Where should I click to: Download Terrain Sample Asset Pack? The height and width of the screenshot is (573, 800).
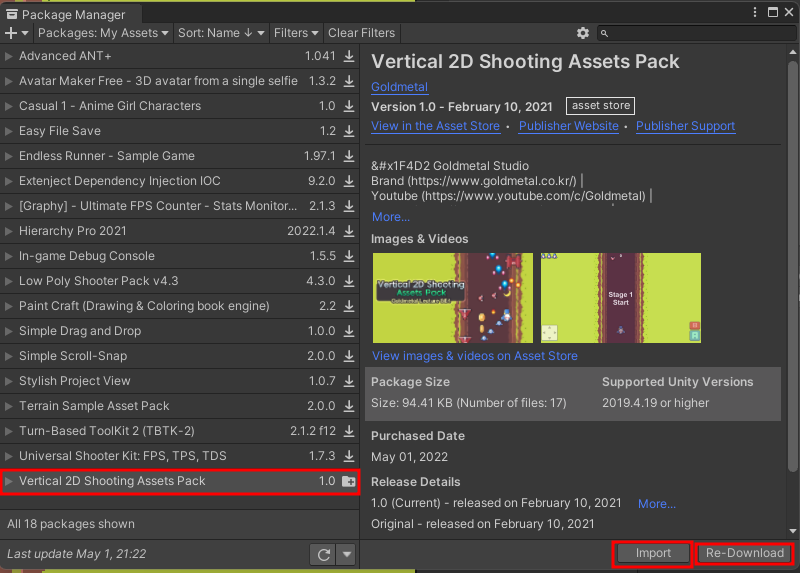pos(349,406)
